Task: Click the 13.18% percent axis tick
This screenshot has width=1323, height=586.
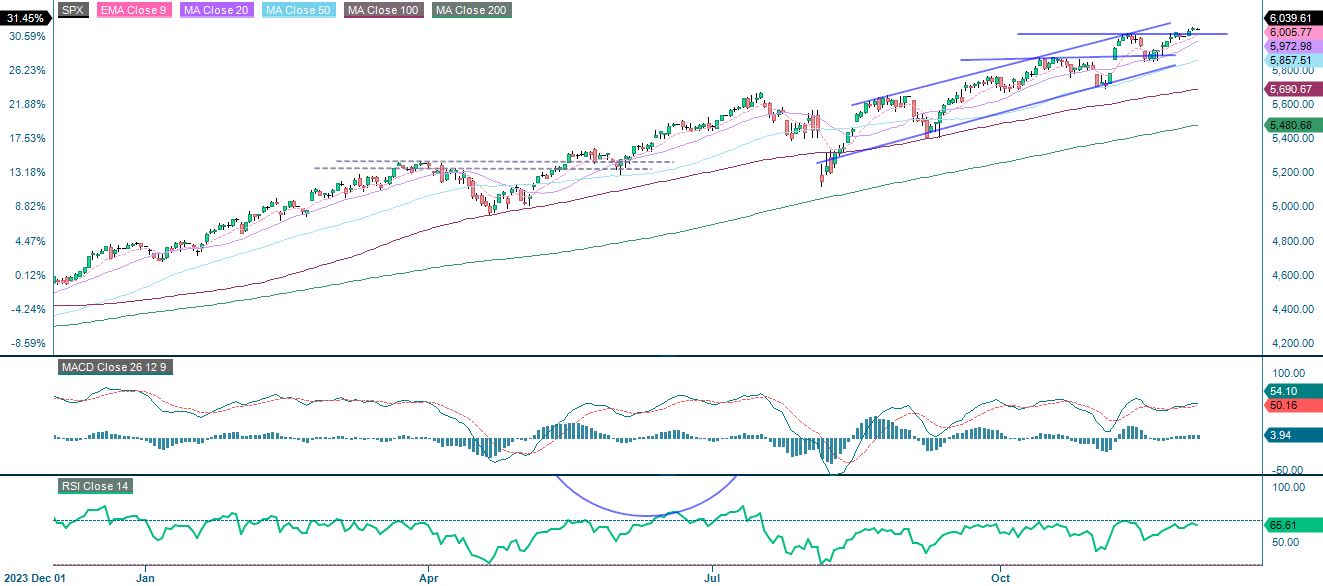Action: pyautogui.click(x=26, y=172)
